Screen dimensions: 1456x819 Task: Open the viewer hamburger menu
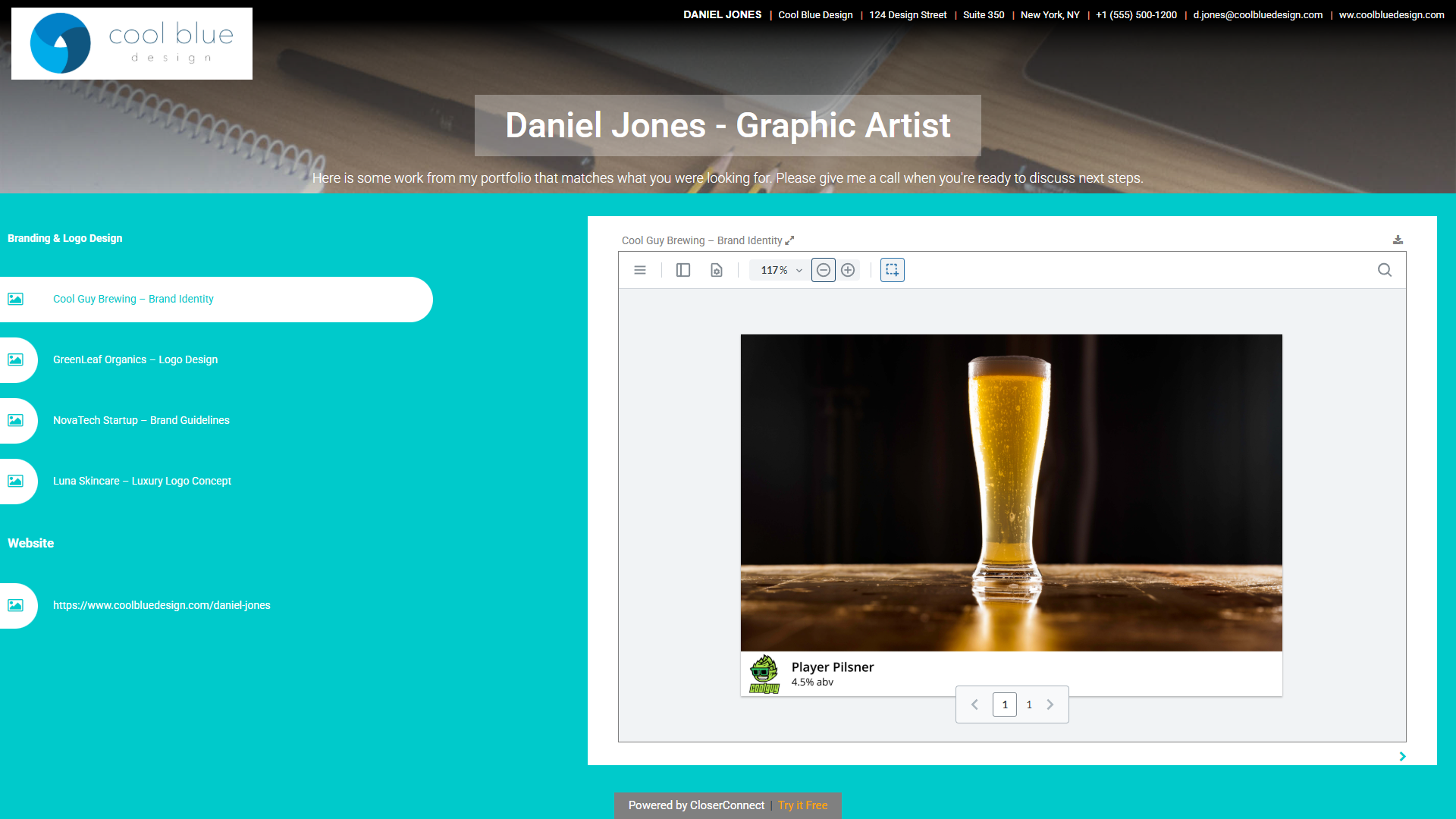coord(640,270)
